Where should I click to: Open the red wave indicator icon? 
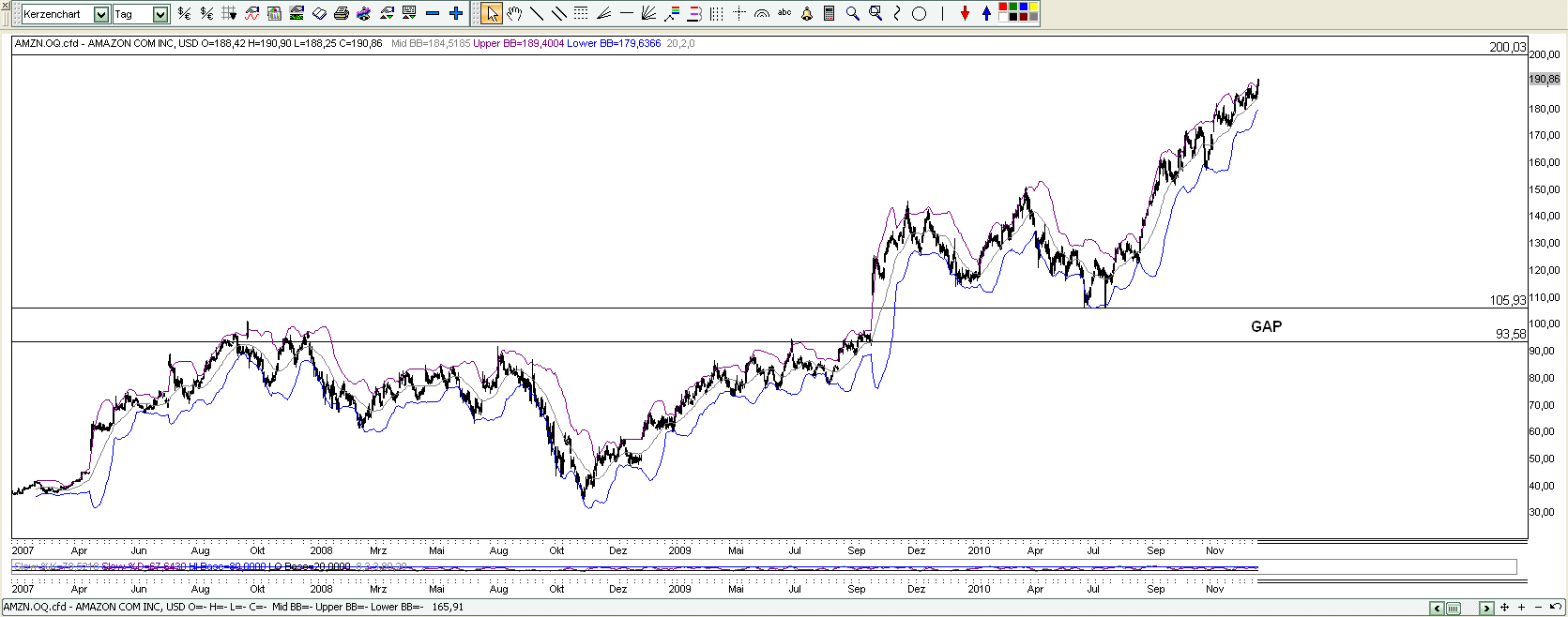pos(251,13)
